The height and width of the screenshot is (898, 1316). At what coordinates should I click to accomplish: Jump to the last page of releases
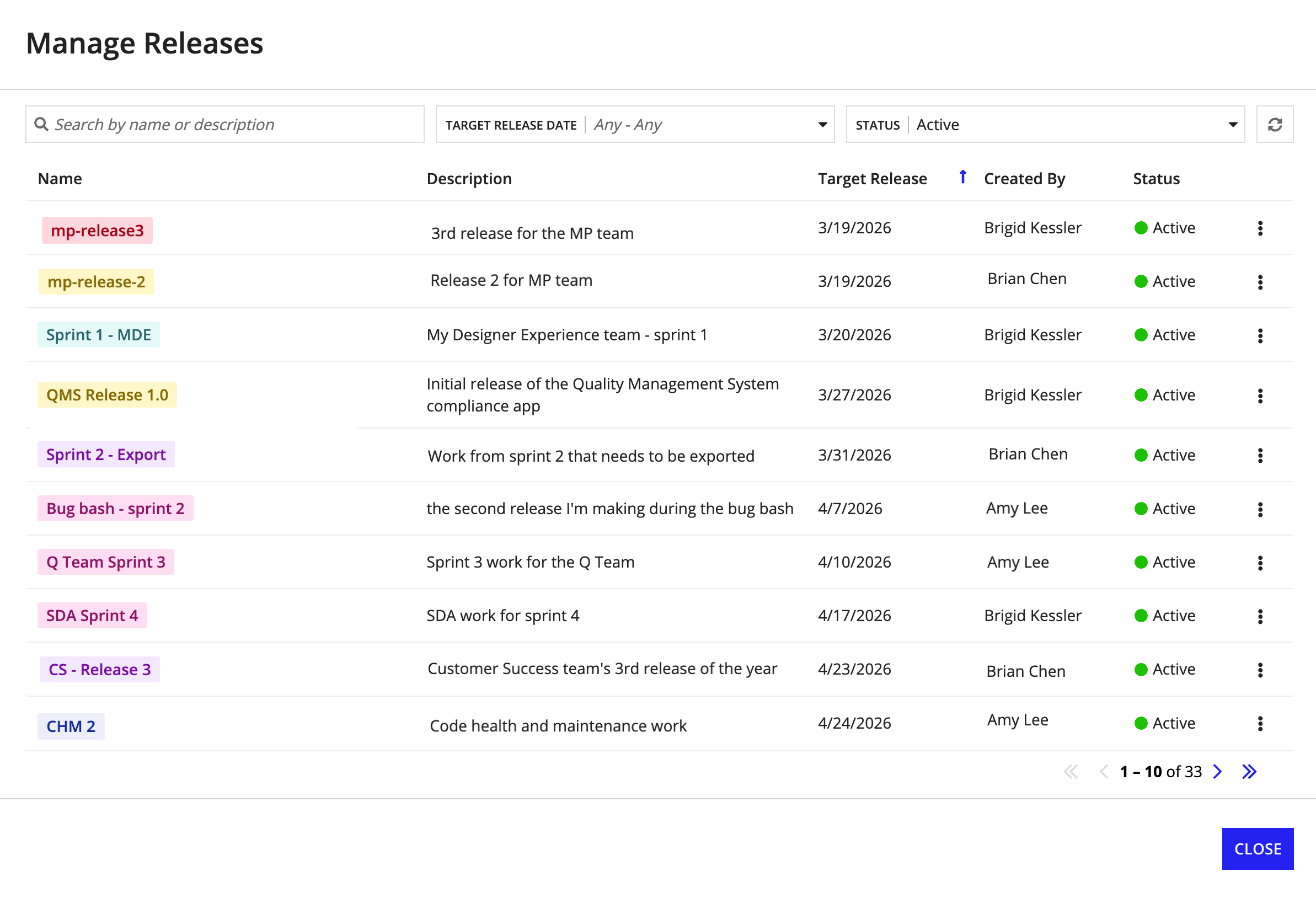coord(1249,771)
